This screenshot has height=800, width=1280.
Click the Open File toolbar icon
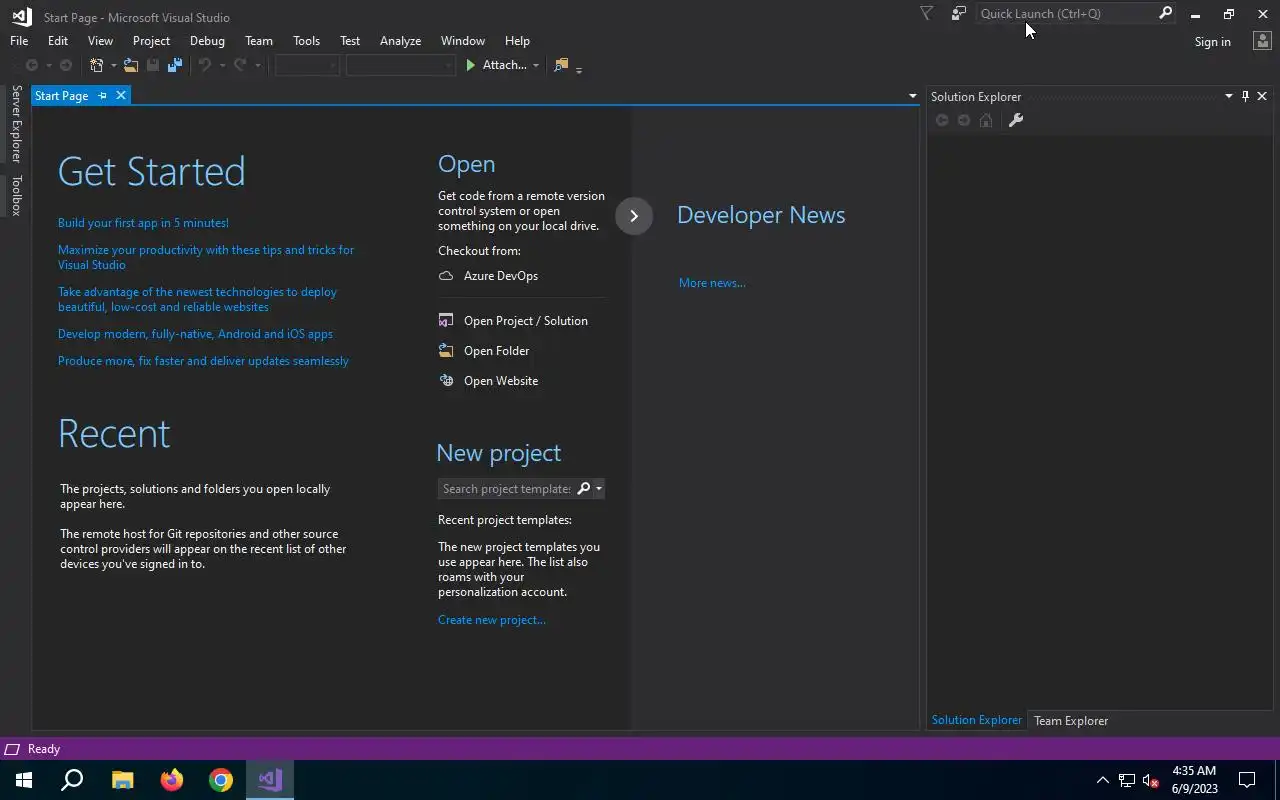[x=130, y=65]
